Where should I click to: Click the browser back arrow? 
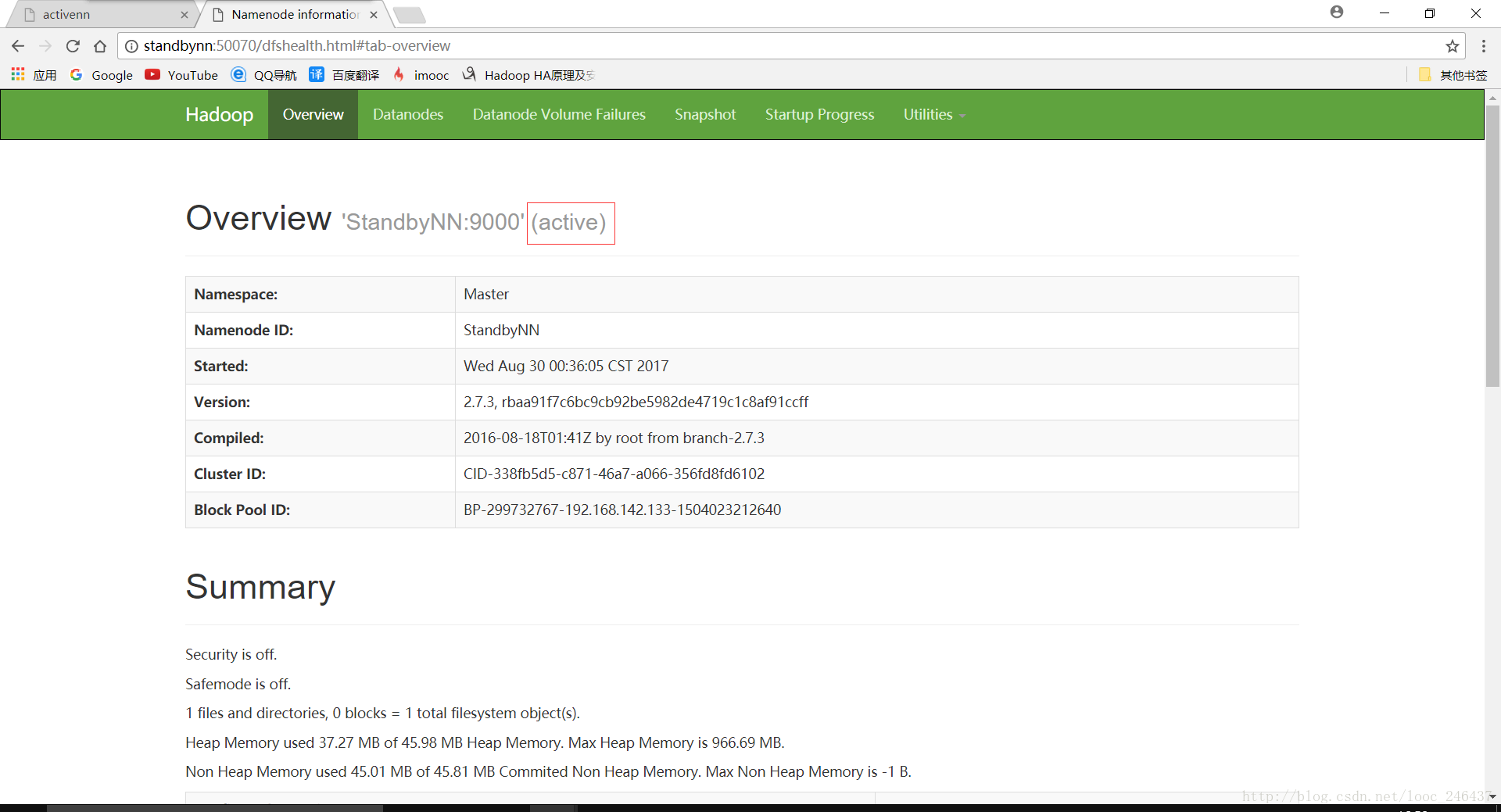(18, 46)
